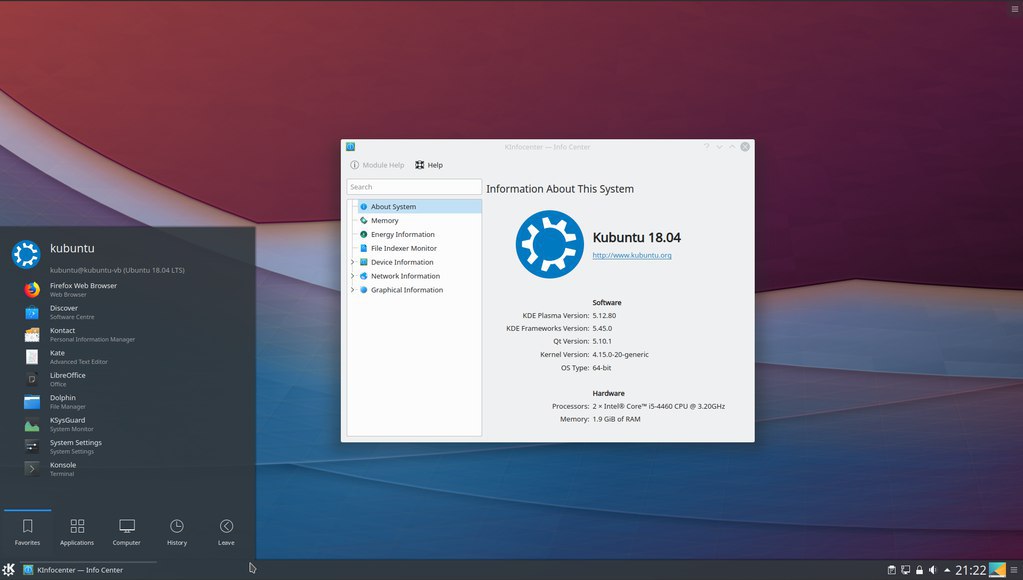1023x580 pixels.
Task: Click the KInfocenter window menu icon in title bar
Action: click(x=350, y=147)
